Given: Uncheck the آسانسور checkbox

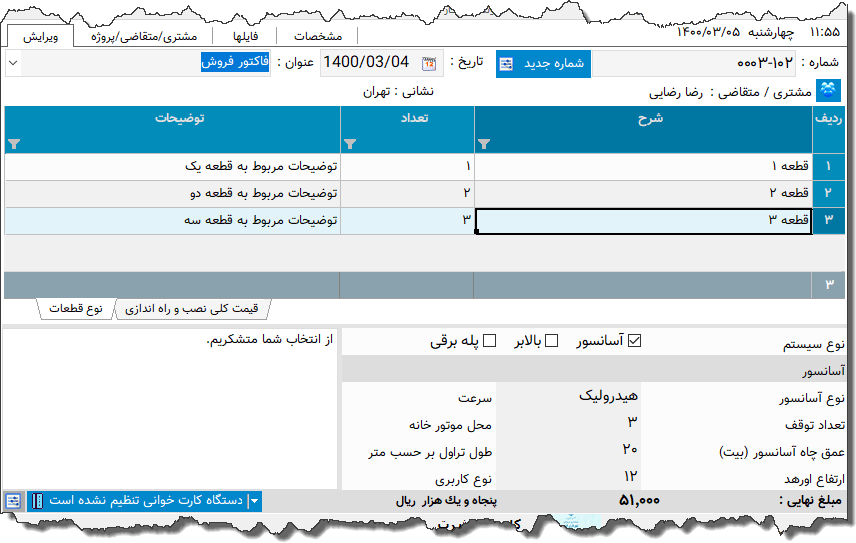Looking at the screenshot, I should tap(634, 341).
